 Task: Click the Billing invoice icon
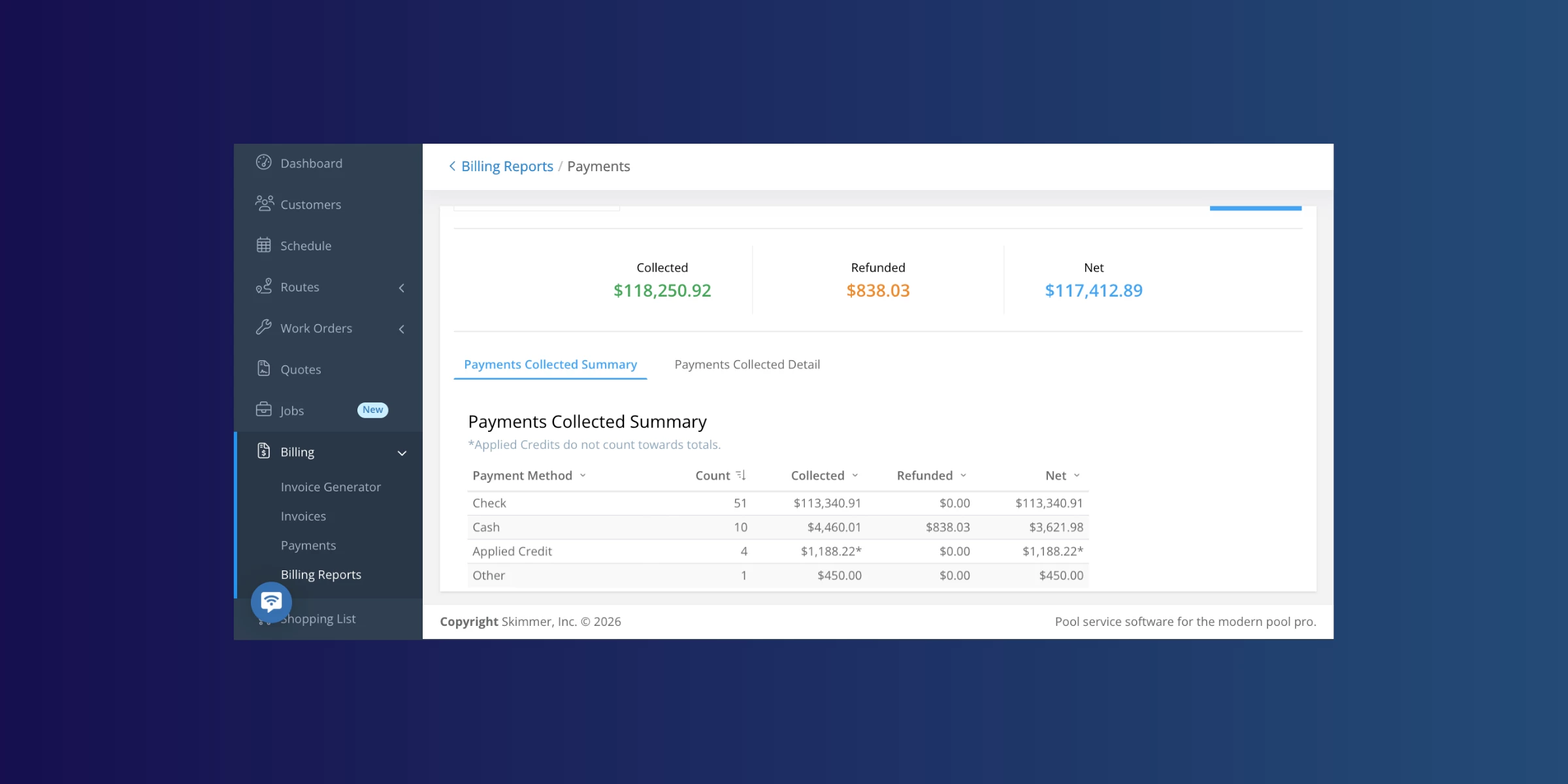point(263,451)
